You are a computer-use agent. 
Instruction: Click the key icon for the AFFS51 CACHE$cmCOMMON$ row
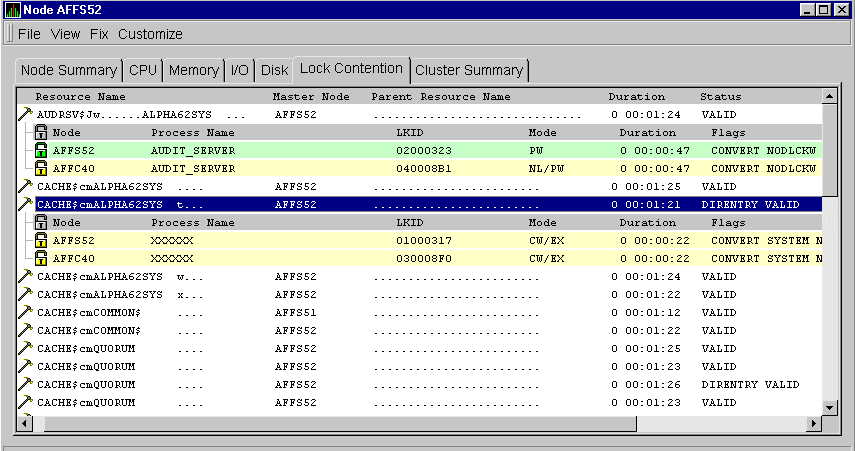[25, 312]
